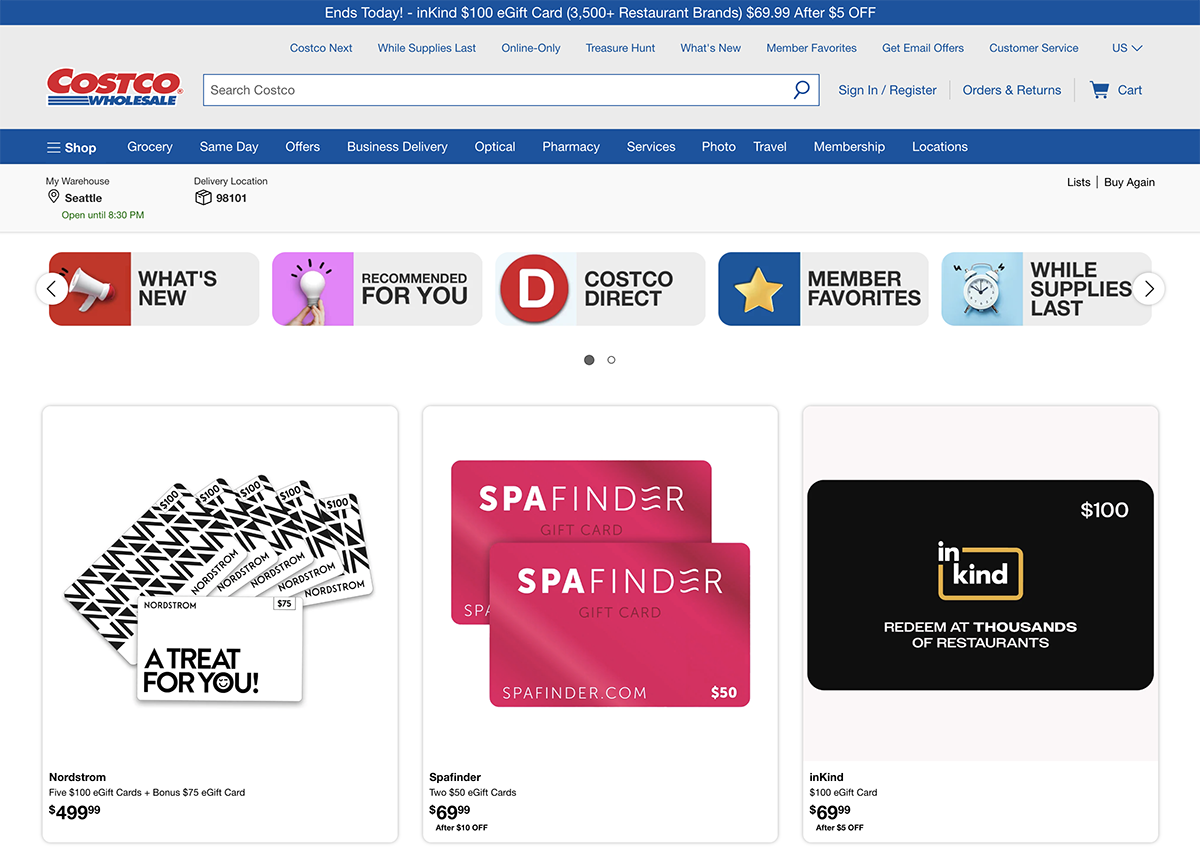Expand the US country selector
The height and width of the screenshot is (865, 1200).
tap(1127, 48)
